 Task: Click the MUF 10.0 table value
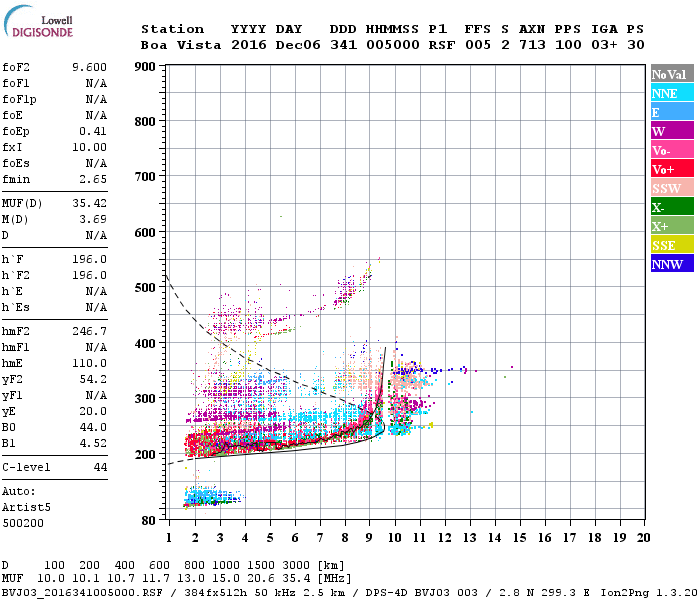(51, 579)
